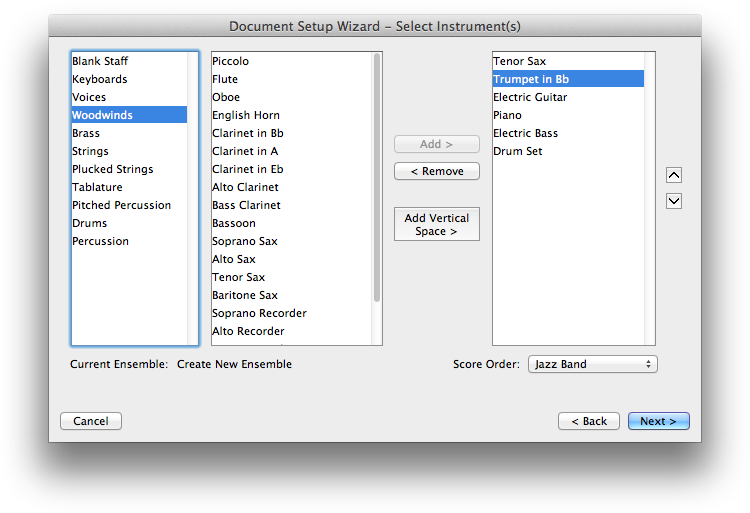Screen dimensions: 750x513
Task: Remove the selected instrument
Action: click(436, 171)
